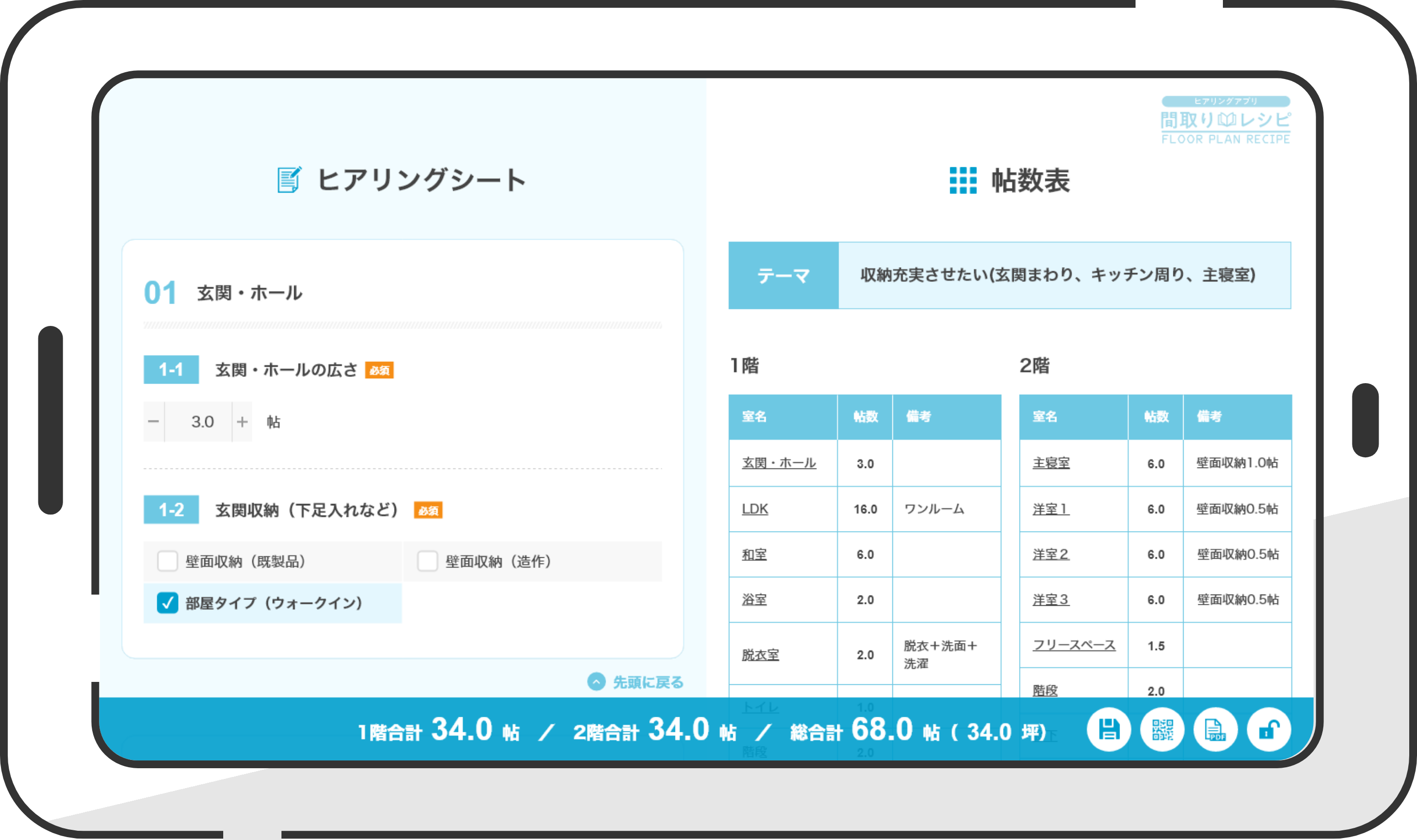Click the 3.0 帖 value field
The height and width of the screenshot is (840, 1417).
coord(199,422)
